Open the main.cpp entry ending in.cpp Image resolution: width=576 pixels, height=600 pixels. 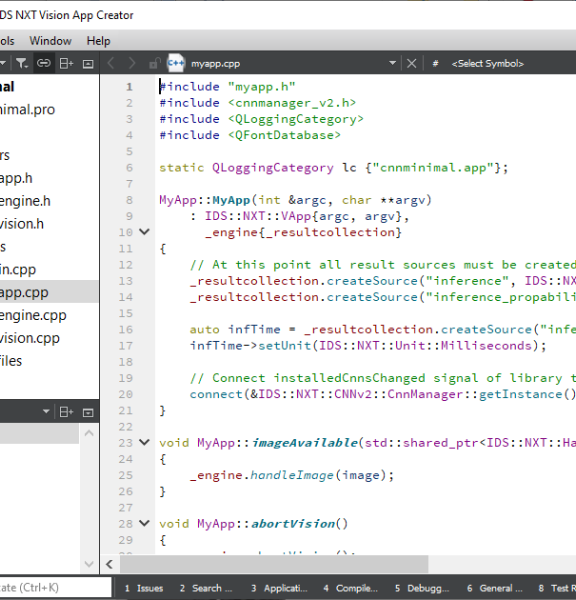coord(18,269)
